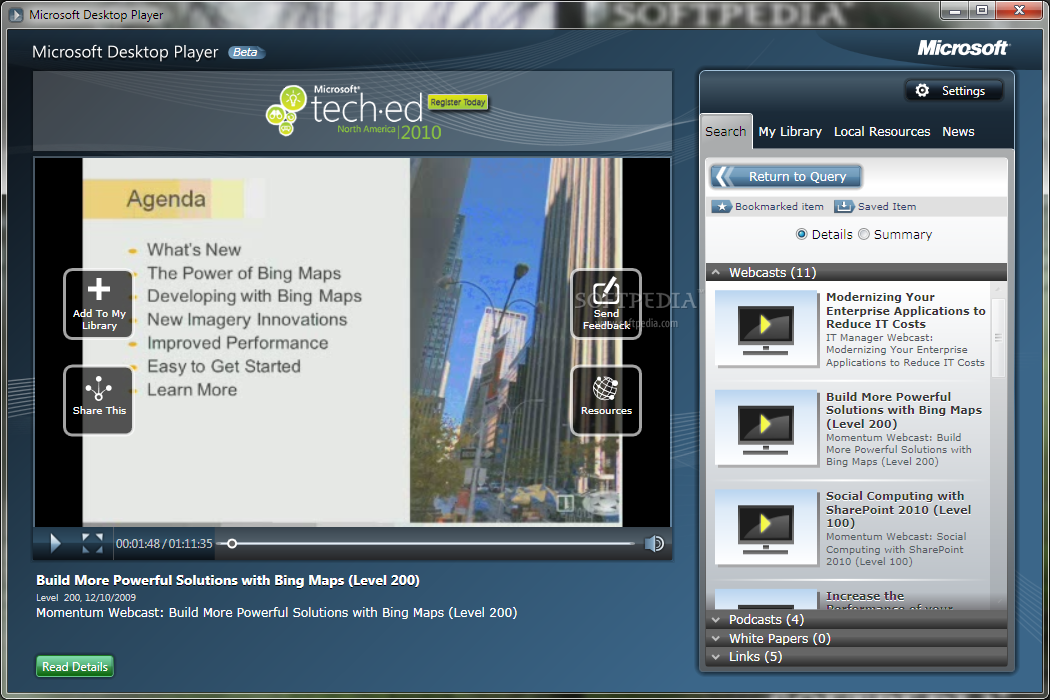Open Settings with the gear icon
This screenshot has height=700, width=1050.
point(954,90)
